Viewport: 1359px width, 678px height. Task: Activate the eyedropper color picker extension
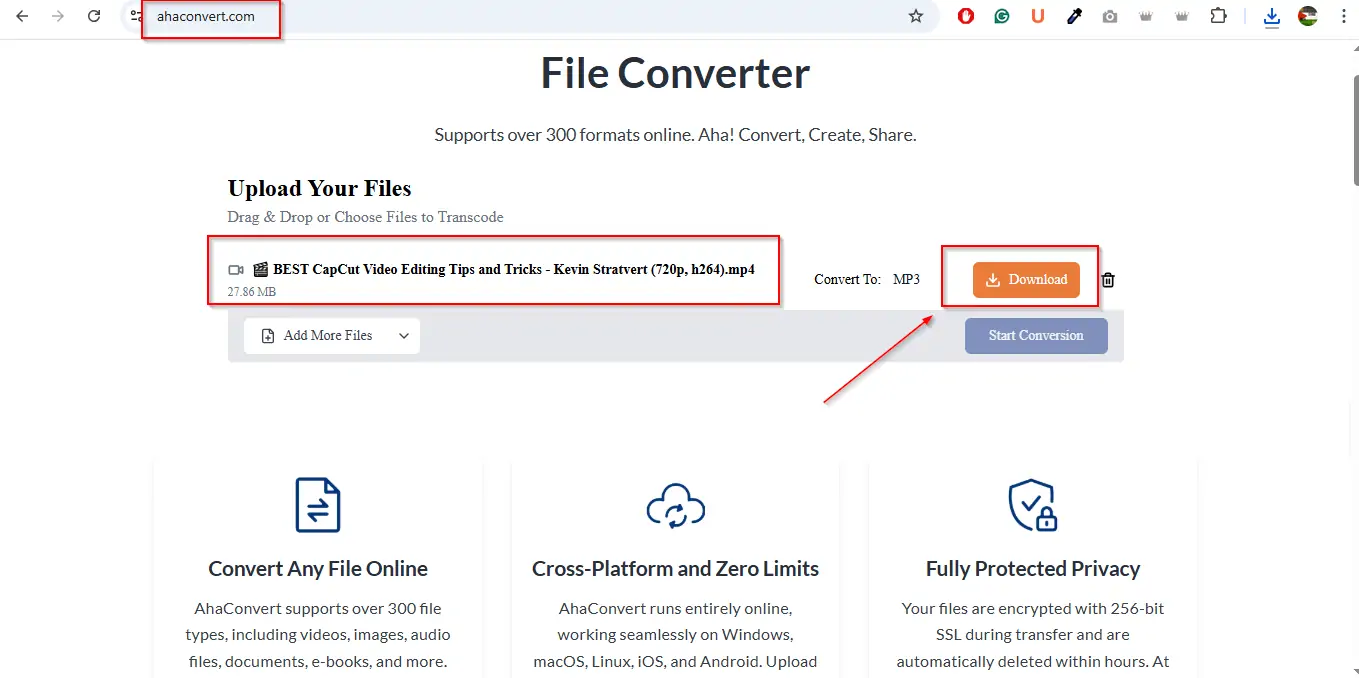[1074, 16]
